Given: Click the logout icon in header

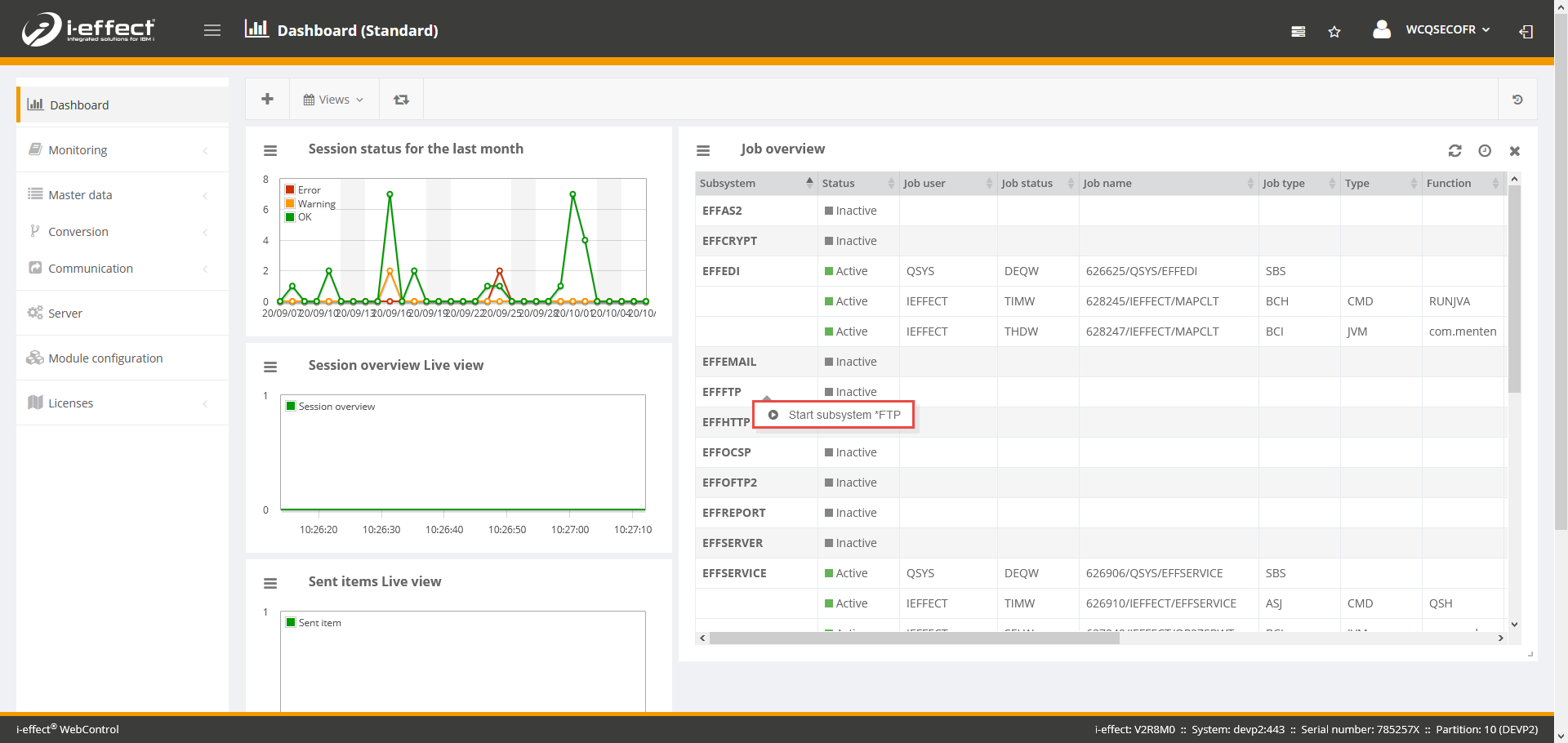Looking at the screenshot, I should [x=1526, y=32].
